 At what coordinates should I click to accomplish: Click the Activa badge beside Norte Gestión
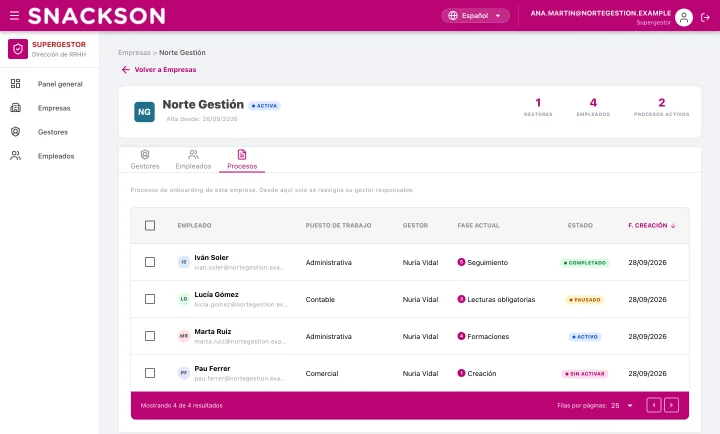point(264,106)
